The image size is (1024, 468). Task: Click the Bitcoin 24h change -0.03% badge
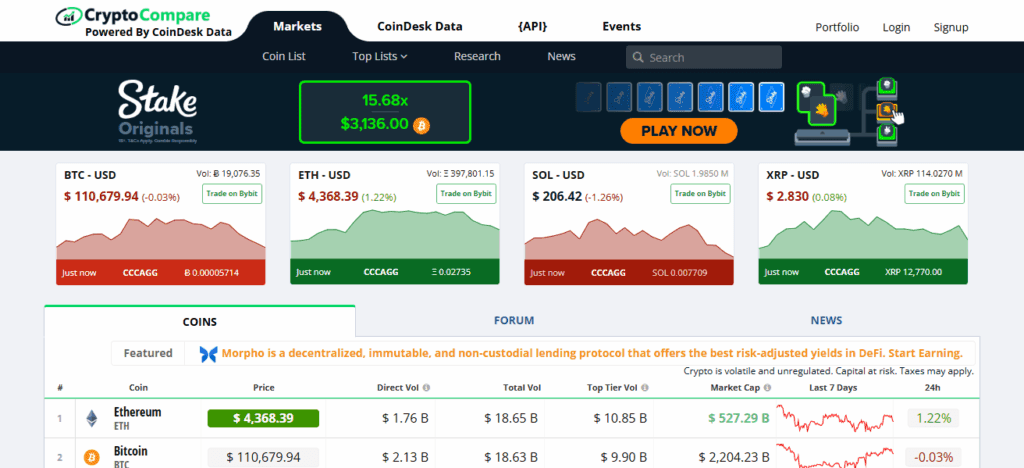933,457
